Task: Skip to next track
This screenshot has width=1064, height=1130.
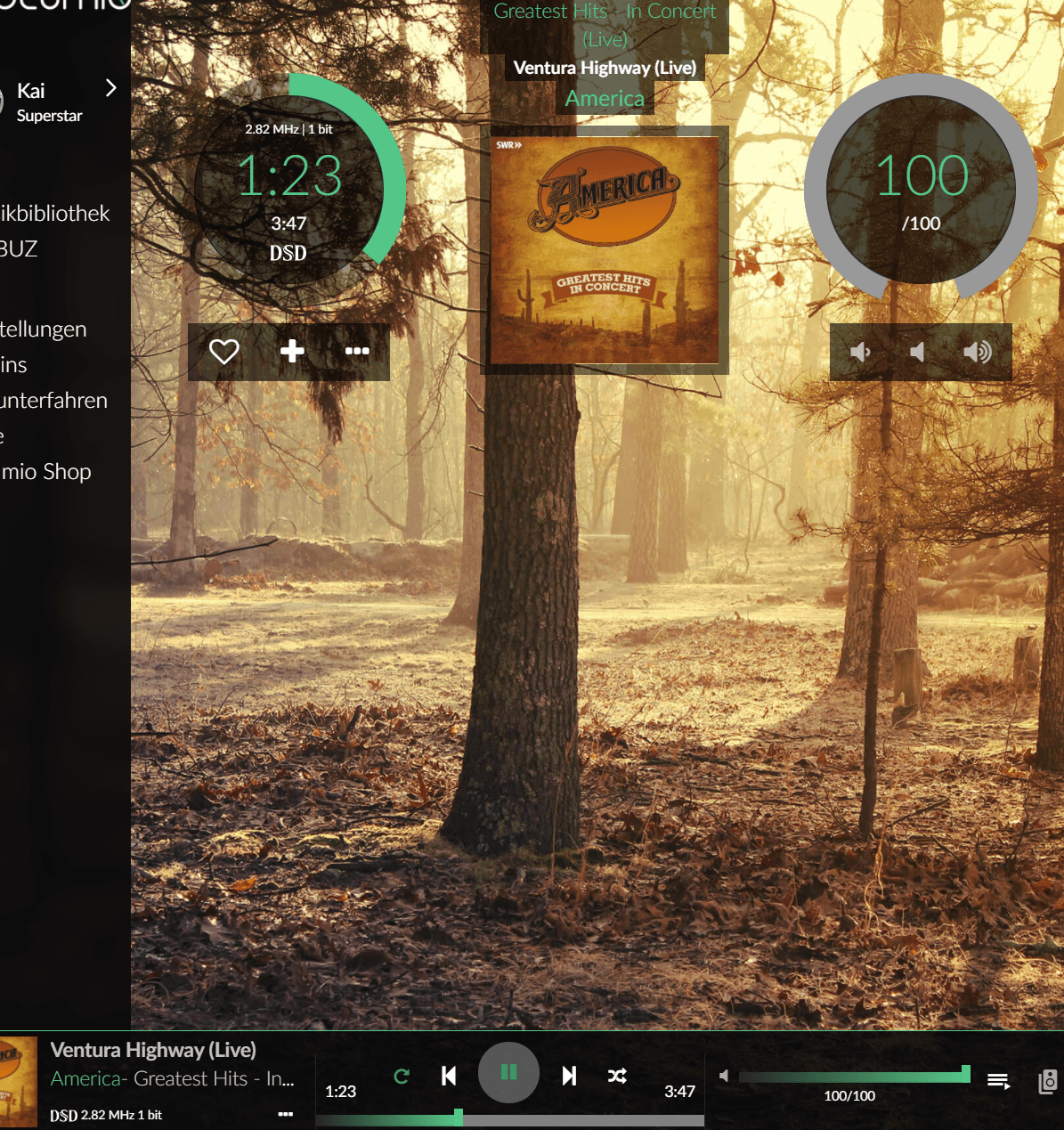Action: pos(569,1076)
